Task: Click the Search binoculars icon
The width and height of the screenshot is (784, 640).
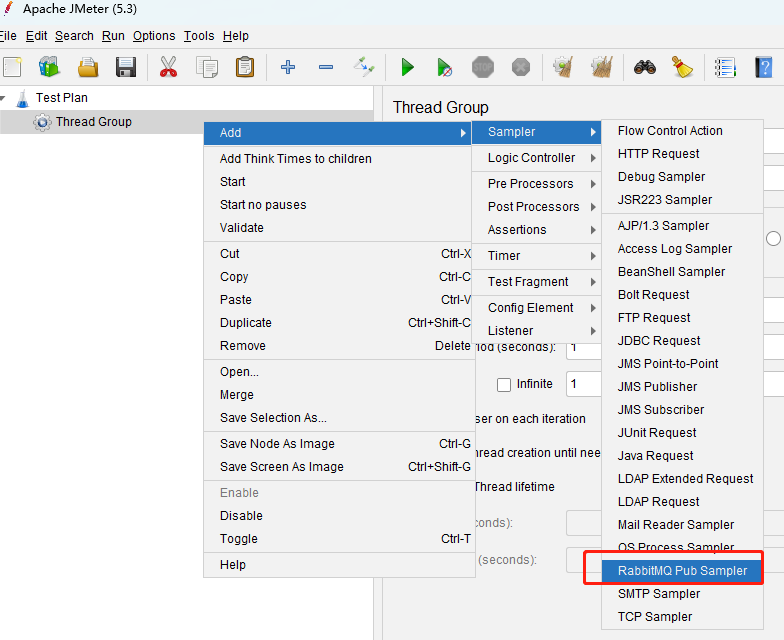Action: 645,67
